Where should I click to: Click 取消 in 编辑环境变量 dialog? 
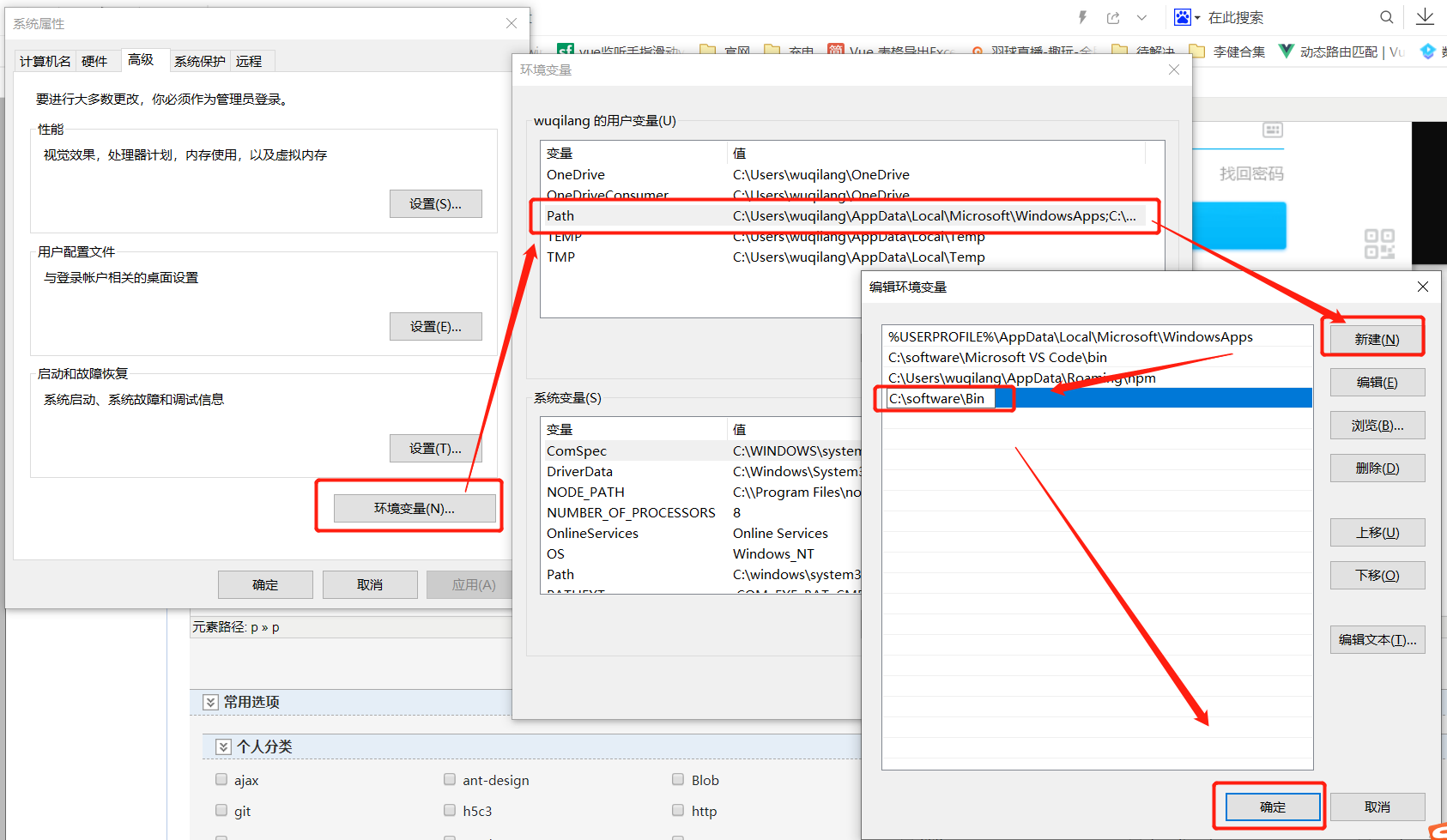[1377, 807]
